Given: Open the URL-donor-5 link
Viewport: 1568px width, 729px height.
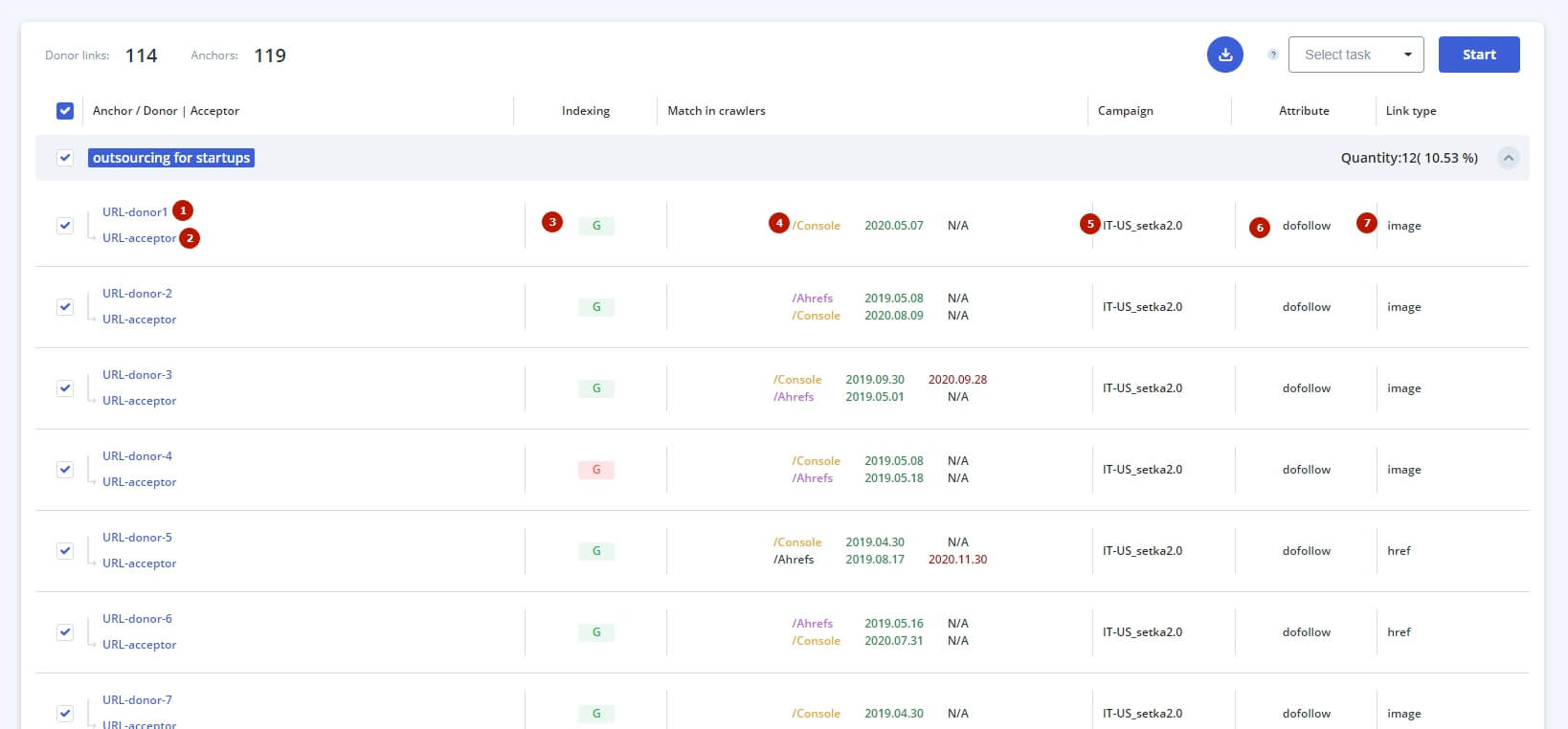Looking at the screenshot, I should pyautogui.click(x=137, y=538).
